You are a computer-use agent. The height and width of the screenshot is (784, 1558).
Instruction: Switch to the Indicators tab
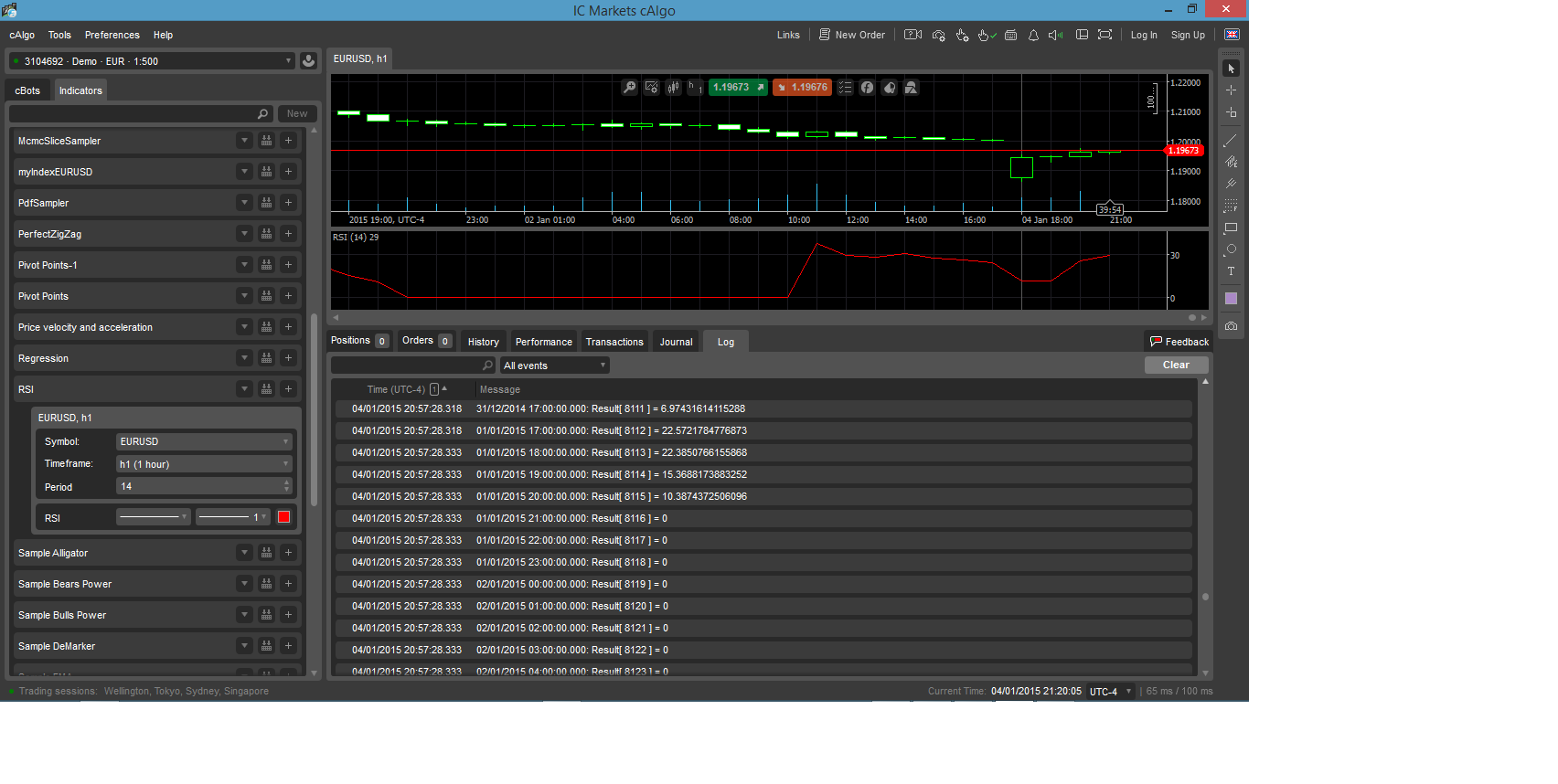click(80, 90)
